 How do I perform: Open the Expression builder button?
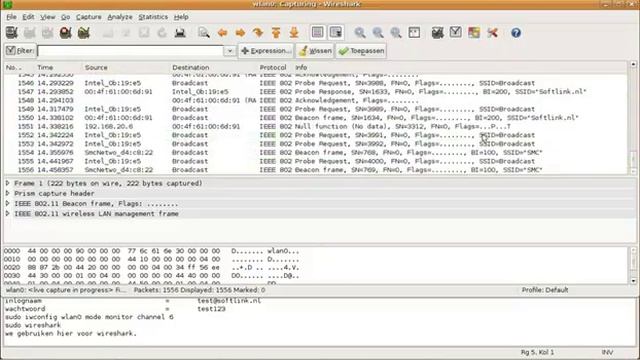click(266, 51)
